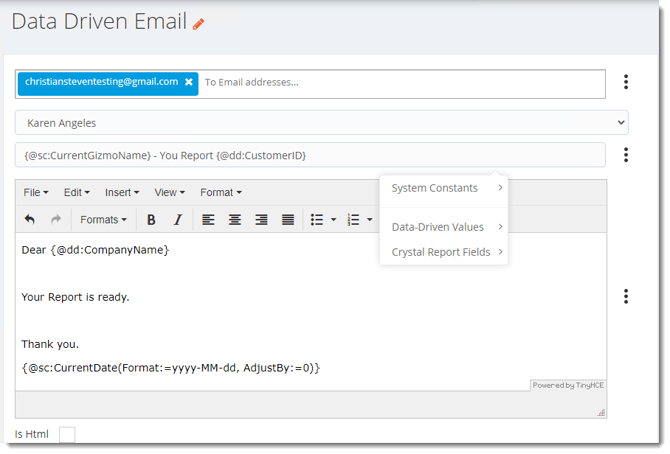The image size is (670, 454).
Task: Toggle bold formatting
Action: coord(151,220)
